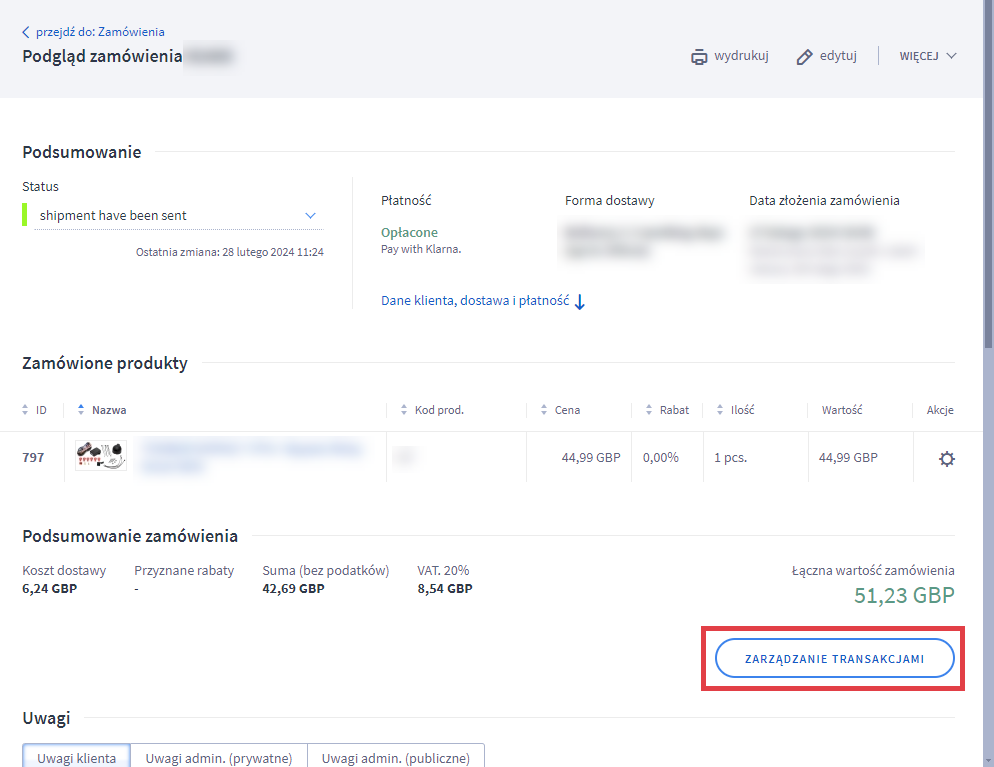Viewport: 994px width, 767px height.
Task: Sort products by ID column arrows
Action: (x=25, y=410)
